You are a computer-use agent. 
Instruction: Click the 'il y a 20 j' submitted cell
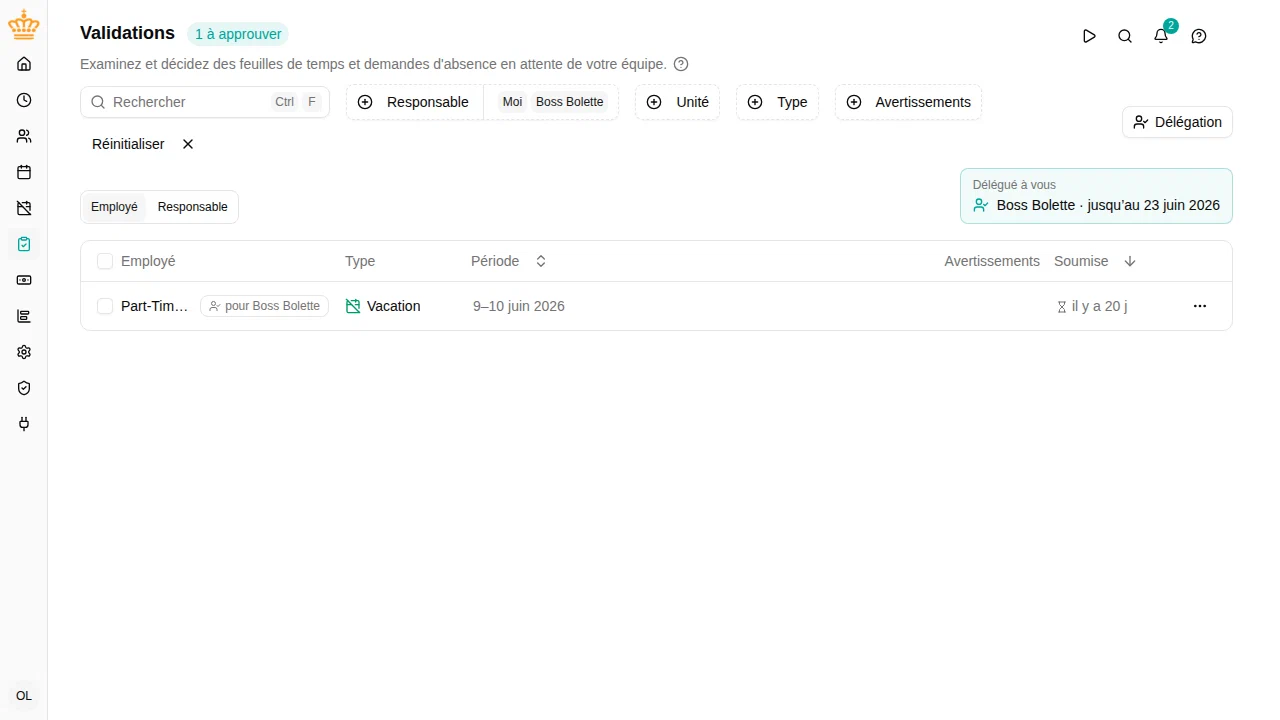(1092, 306)
